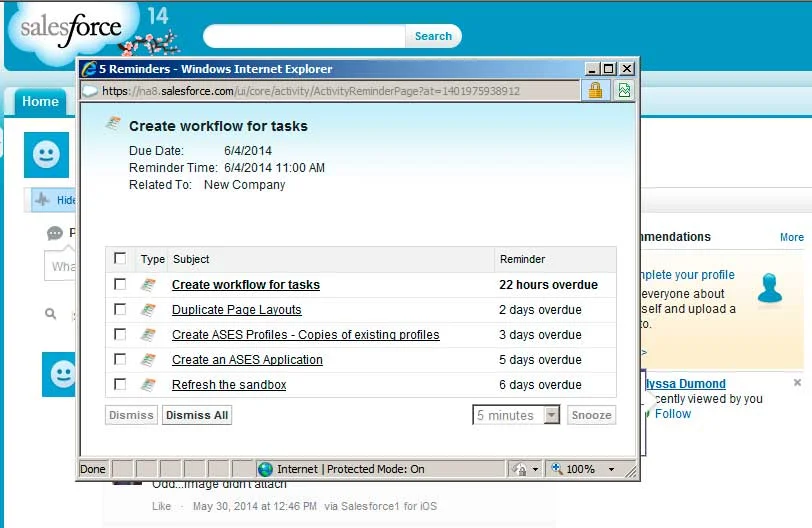812x528 pixels.
Task: Click the chatter pulse icon beside Hide
Action: (42, 199)
